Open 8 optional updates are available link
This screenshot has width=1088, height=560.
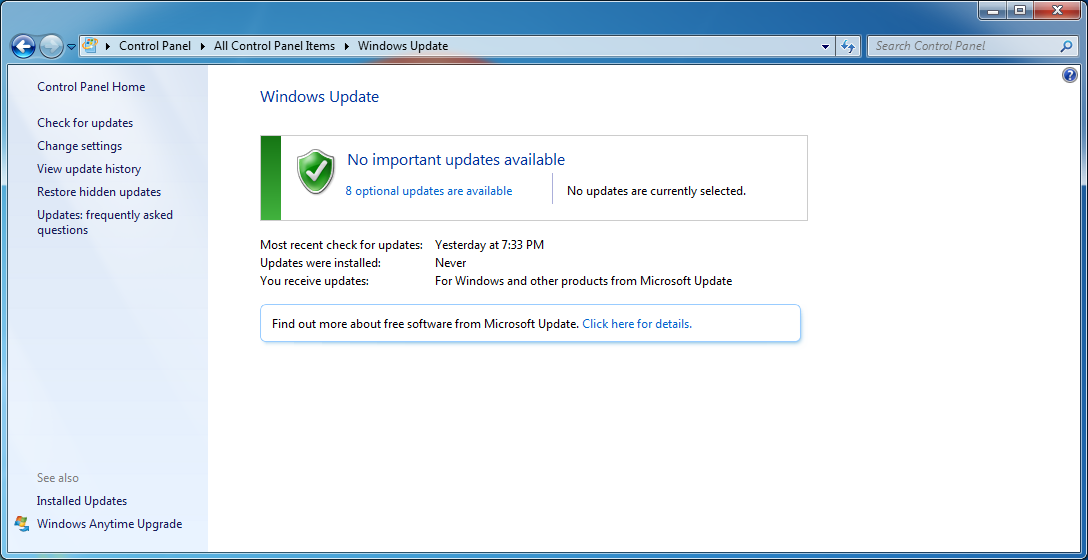point(429,191)
